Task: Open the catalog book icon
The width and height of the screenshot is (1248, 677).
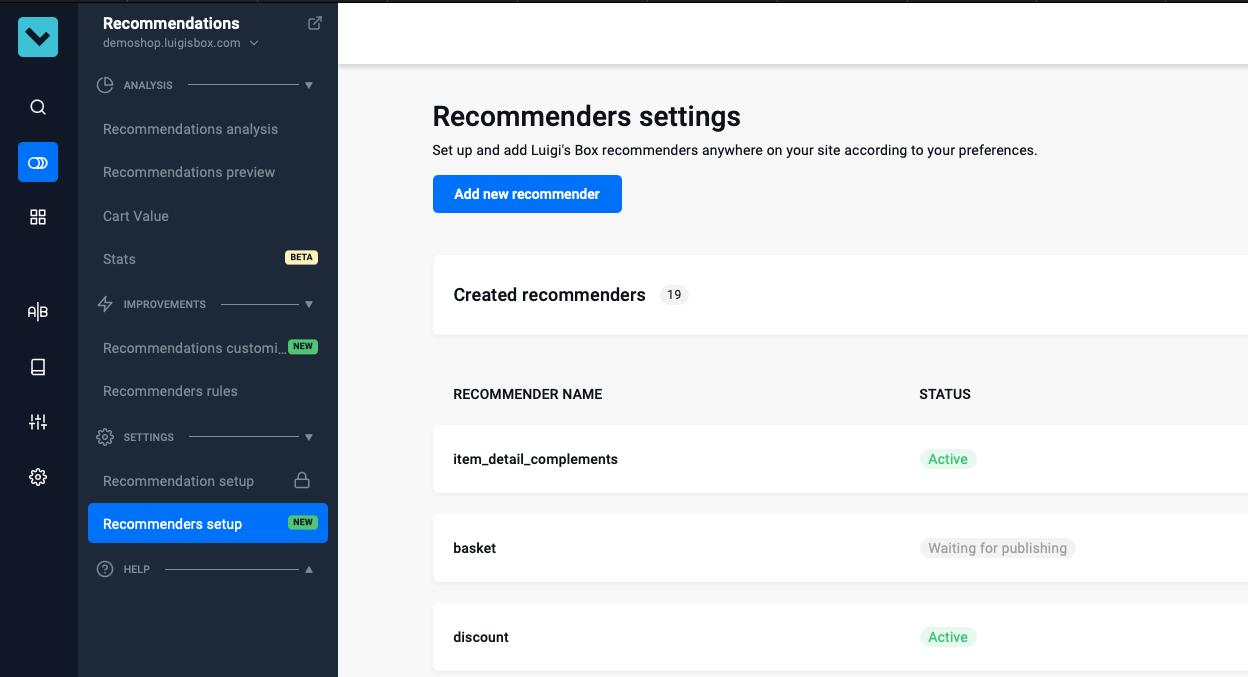Action: [x=37, y=366]
